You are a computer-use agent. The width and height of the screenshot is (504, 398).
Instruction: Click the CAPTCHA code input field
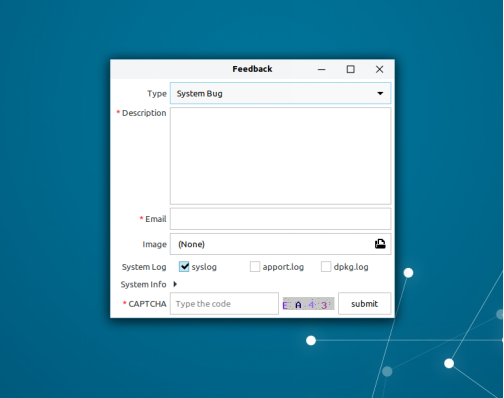point(224,304)
